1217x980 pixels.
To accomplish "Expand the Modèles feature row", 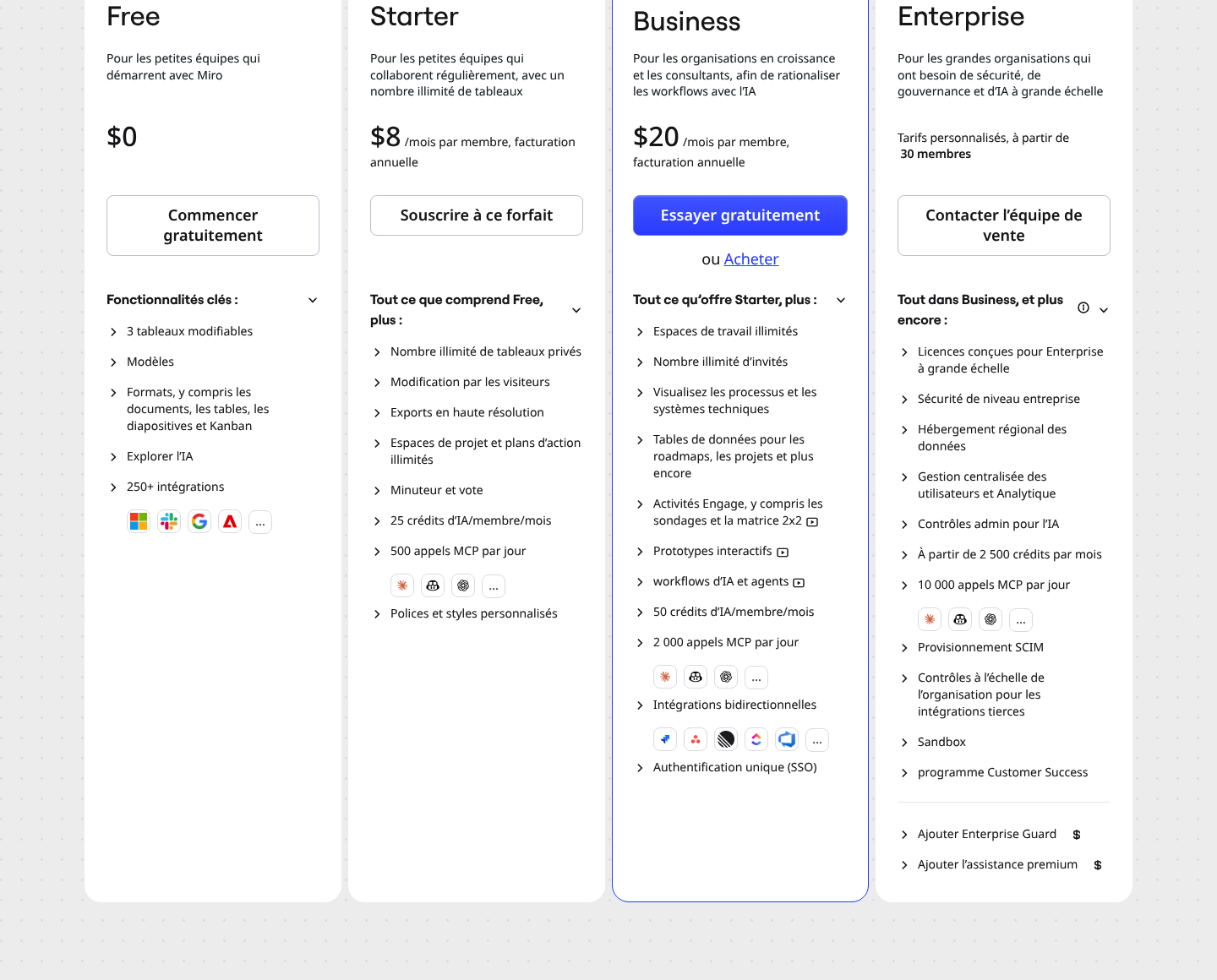I will tap(140, 362).
